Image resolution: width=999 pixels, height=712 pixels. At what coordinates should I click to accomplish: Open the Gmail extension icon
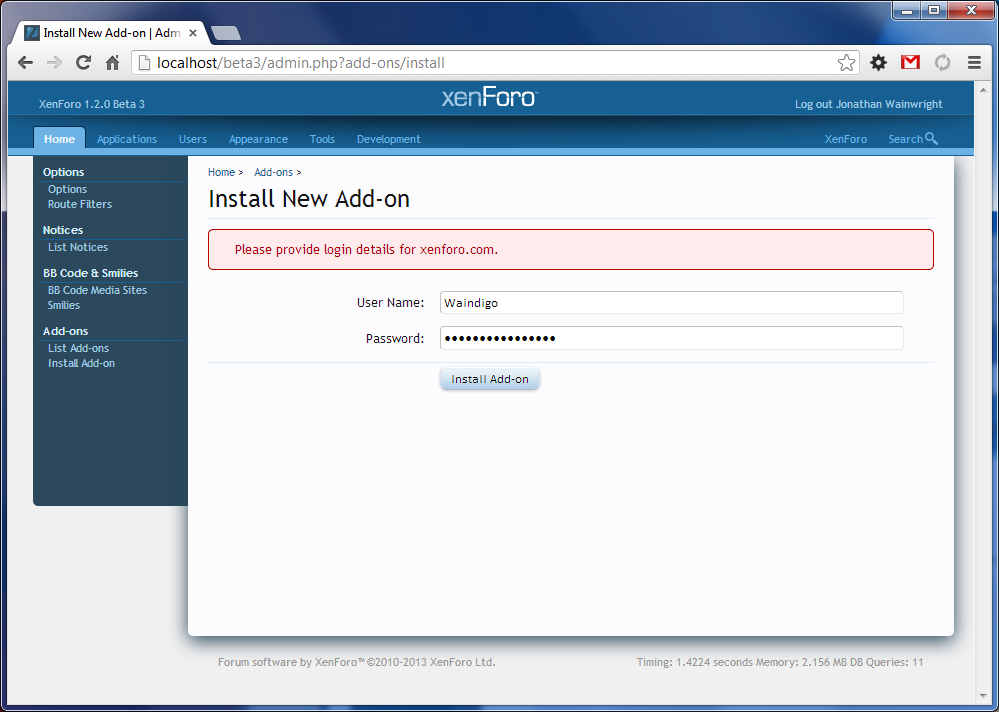pyautogui.click(x=910, y=62)
